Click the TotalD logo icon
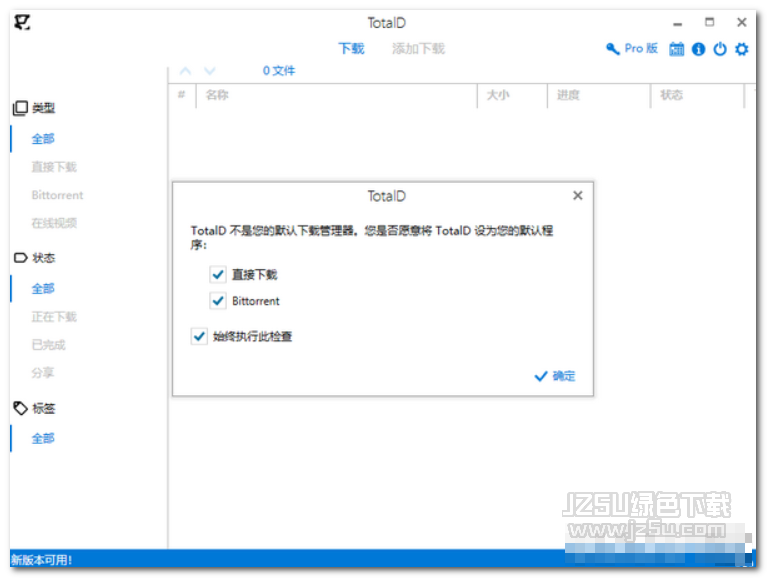This screenshot has width=767, height=578. tap(23, 22)
